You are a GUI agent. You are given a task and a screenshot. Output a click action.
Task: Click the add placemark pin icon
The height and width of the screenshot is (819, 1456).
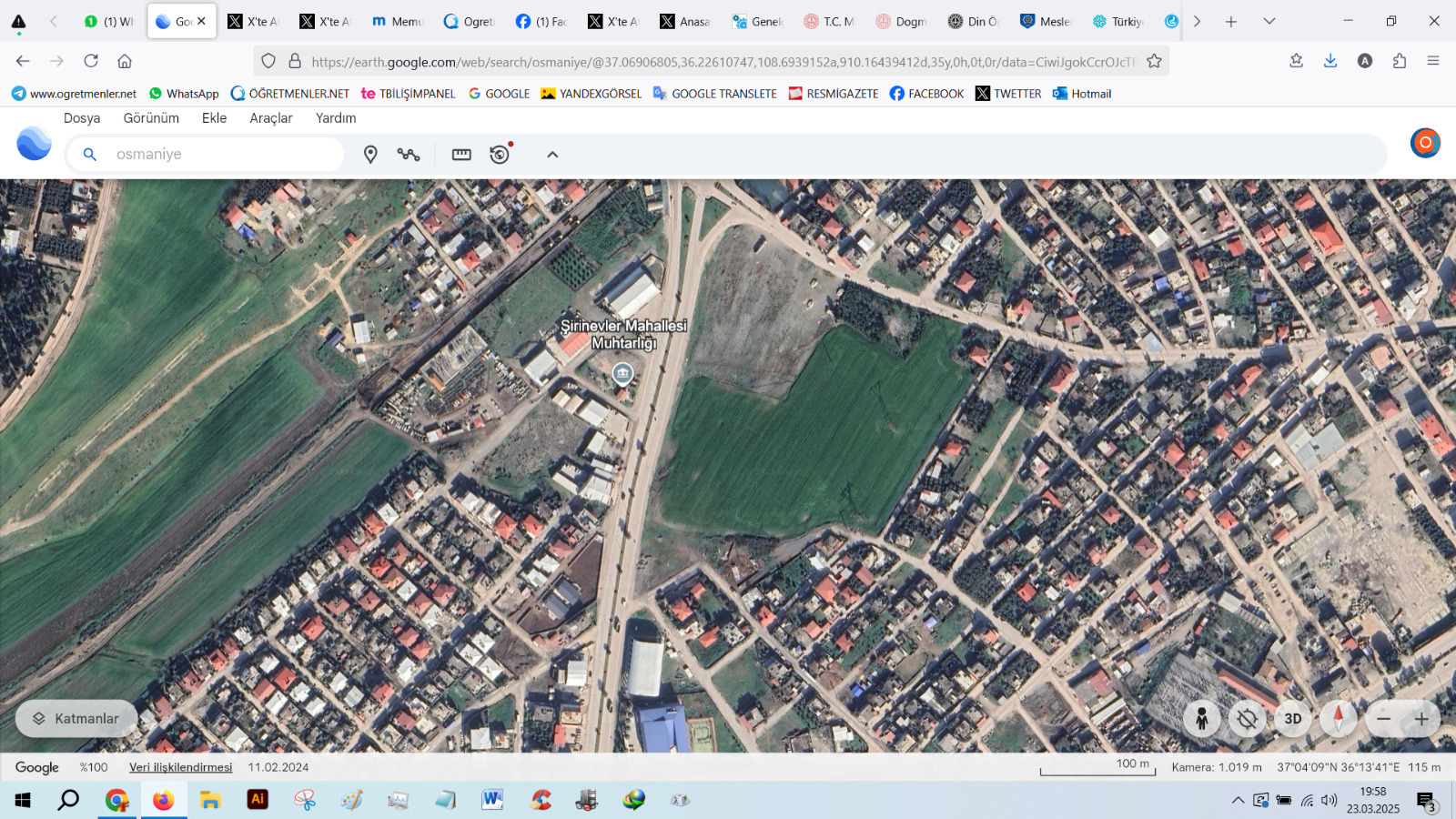coord(370,155)
